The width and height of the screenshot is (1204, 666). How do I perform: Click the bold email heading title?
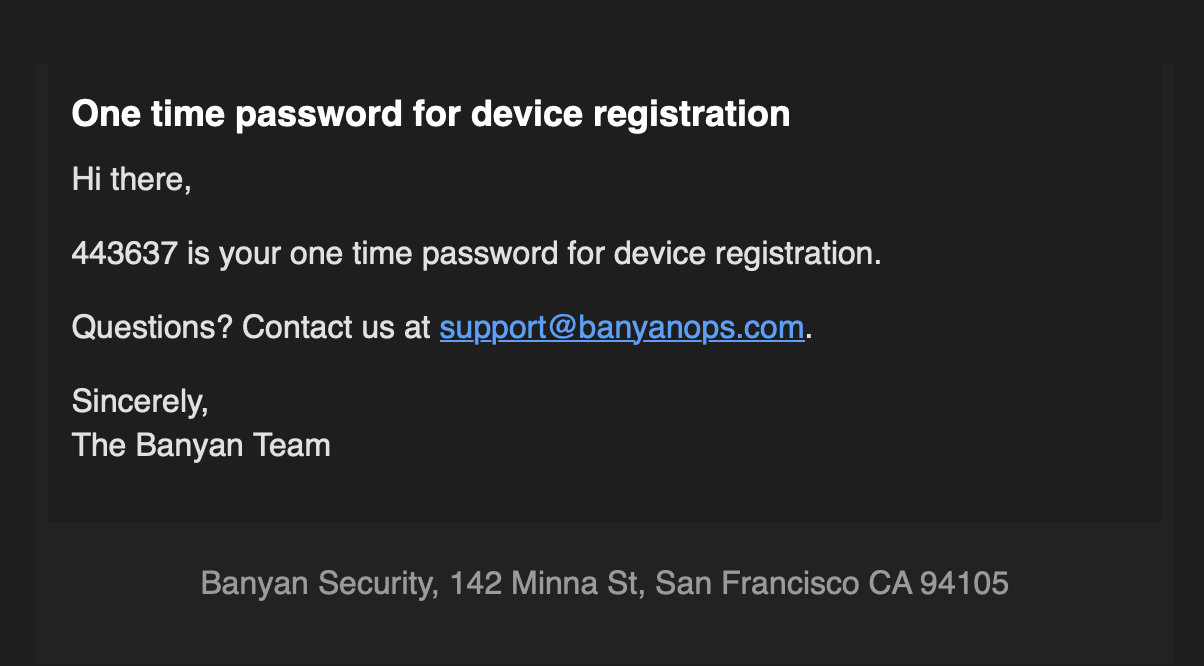[x=431, y=114]
